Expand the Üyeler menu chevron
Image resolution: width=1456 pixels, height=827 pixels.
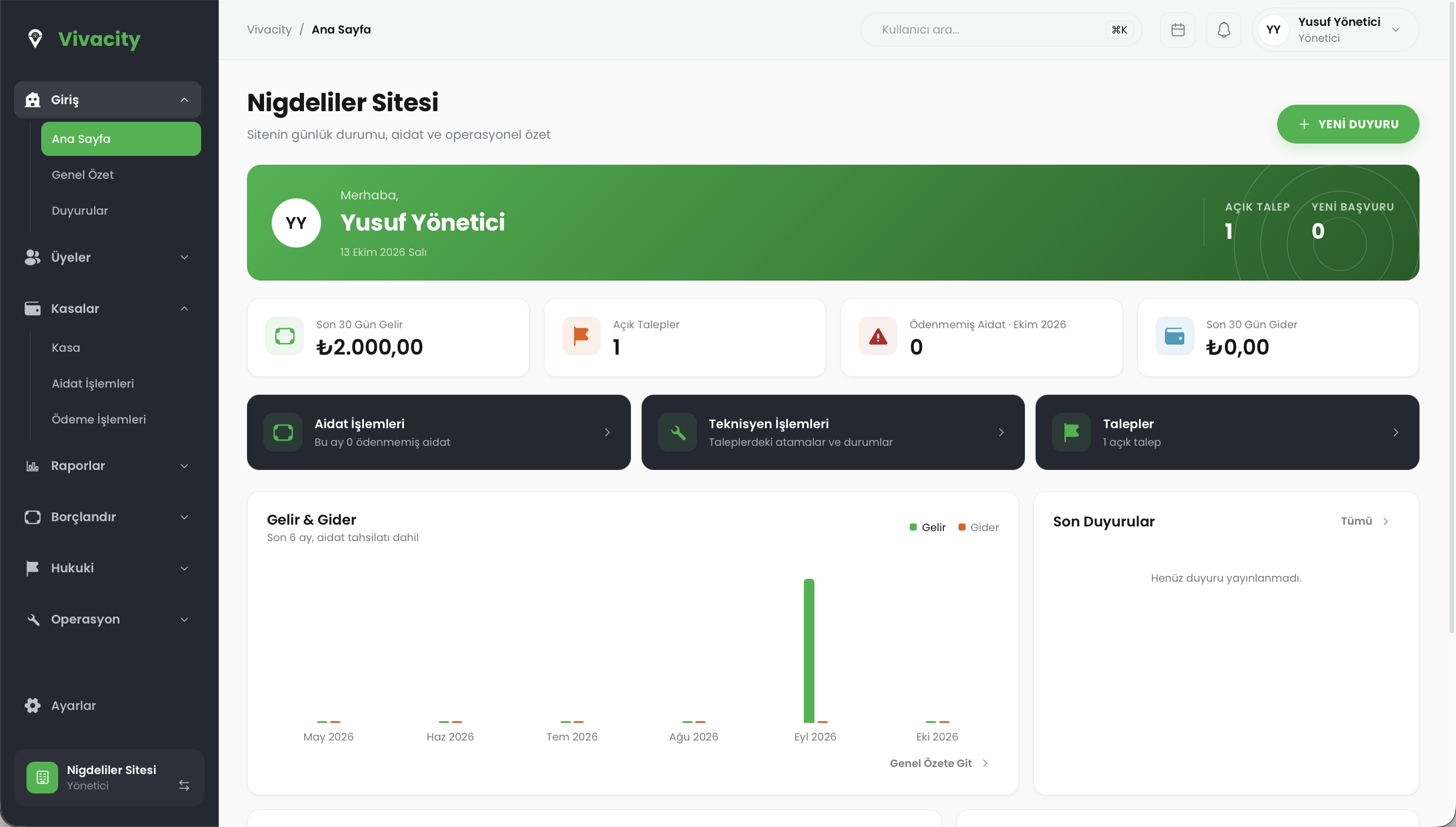184,258
